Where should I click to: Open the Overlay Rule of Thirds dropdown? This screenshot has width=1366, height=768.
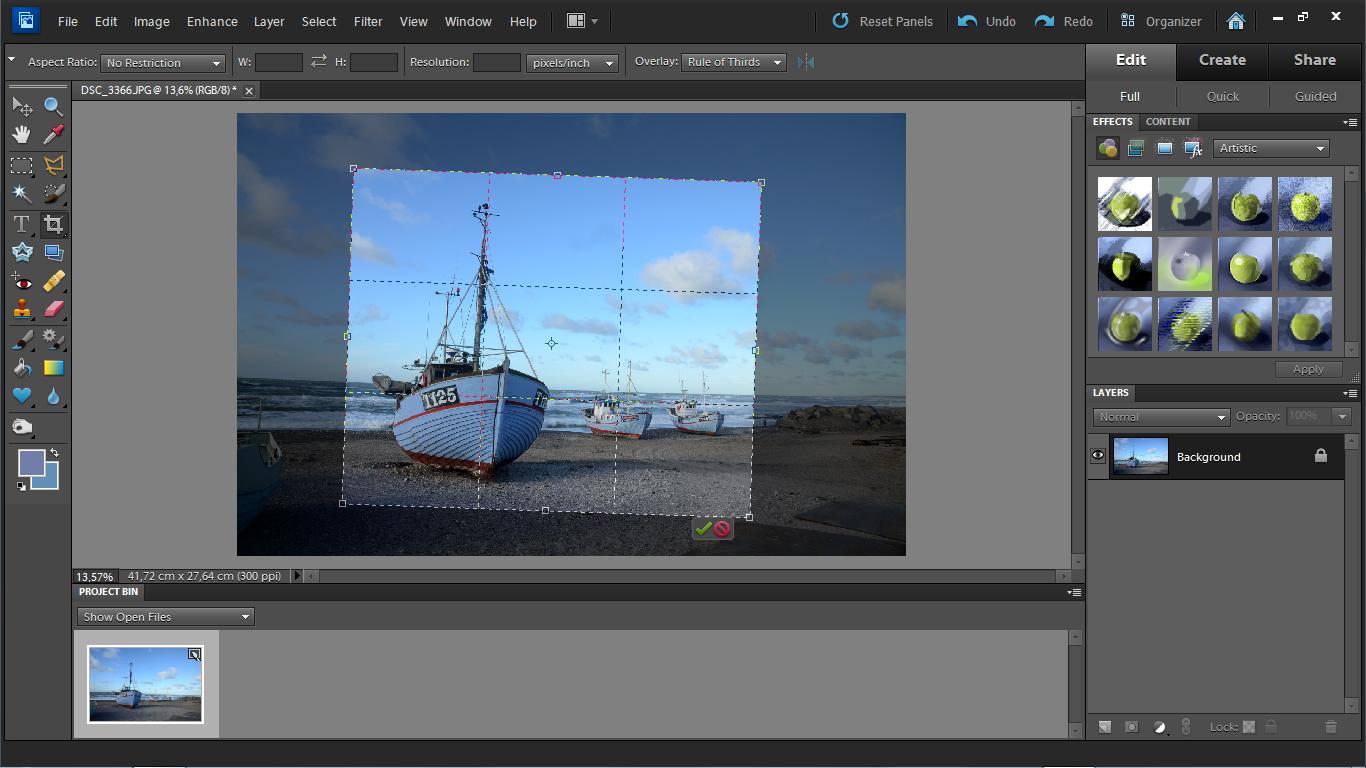coord(734,62)
